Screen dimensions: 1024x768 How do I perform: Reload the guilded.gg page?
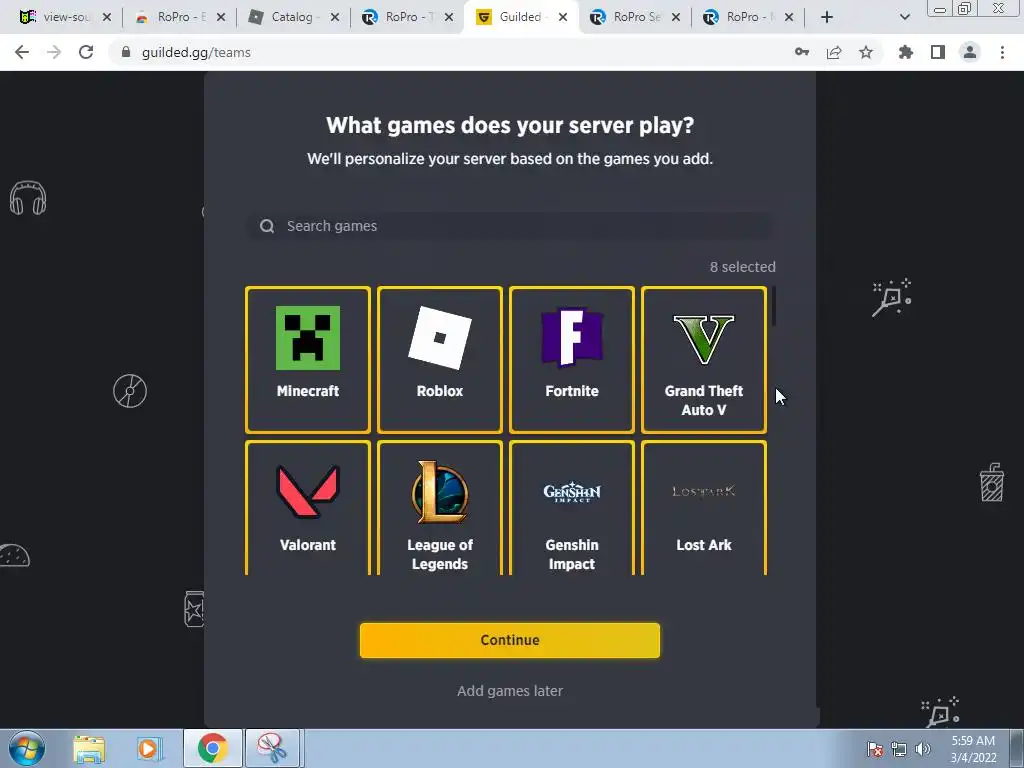tap(86, 52)
